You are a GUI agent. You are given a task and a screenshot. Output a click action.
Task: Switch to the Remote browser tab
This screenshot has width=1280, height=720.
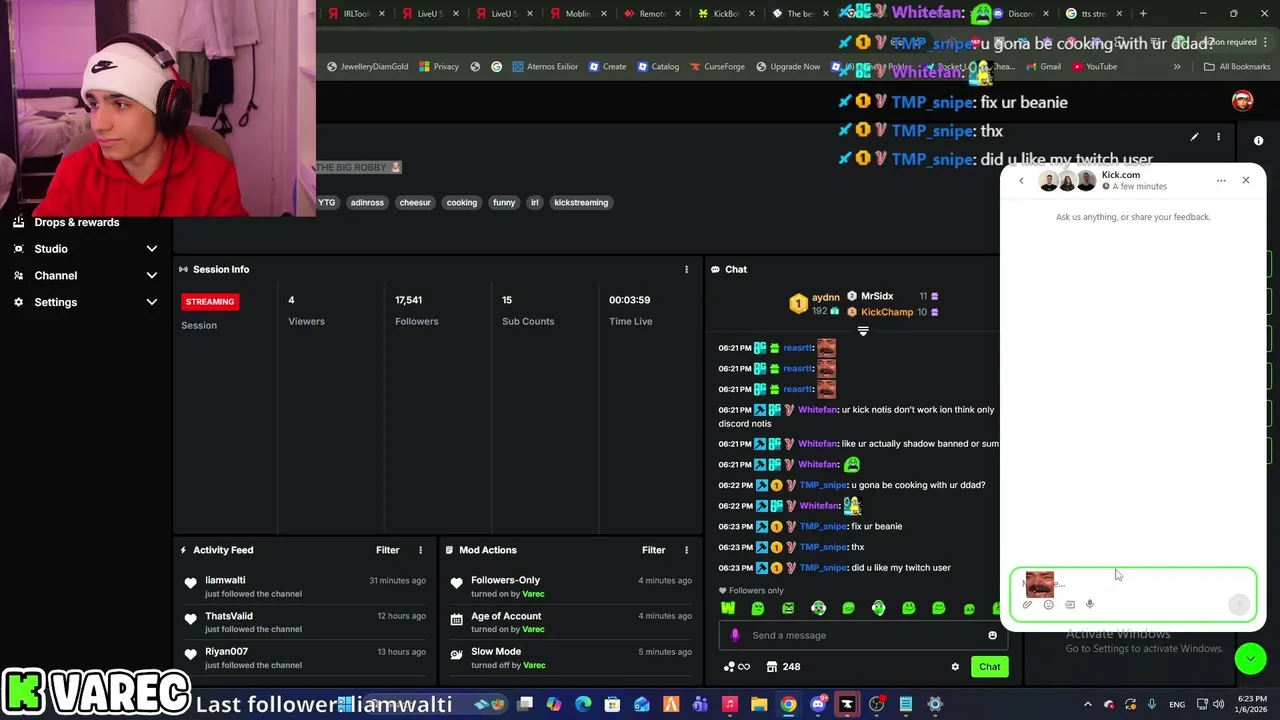point(652,14)
